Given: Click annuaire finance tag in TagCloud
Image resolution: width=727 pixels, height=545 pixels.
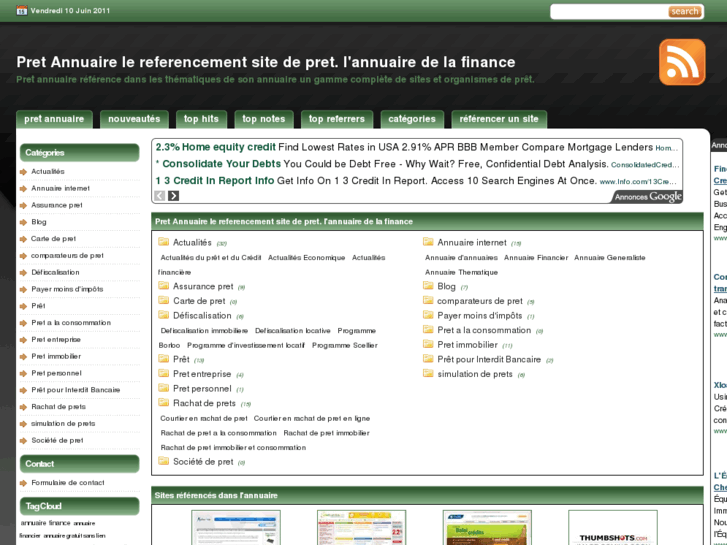Looking at the screenshot, I should pyautogui.click(x=45, y=523).
